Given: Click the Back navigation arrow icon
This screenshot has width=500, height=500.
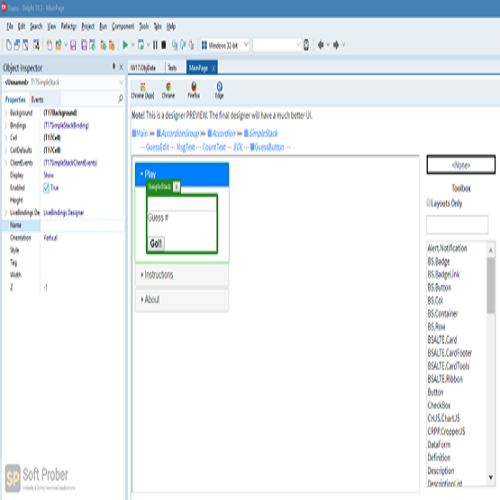Looking at the screenshot, I should coord(321,45).
